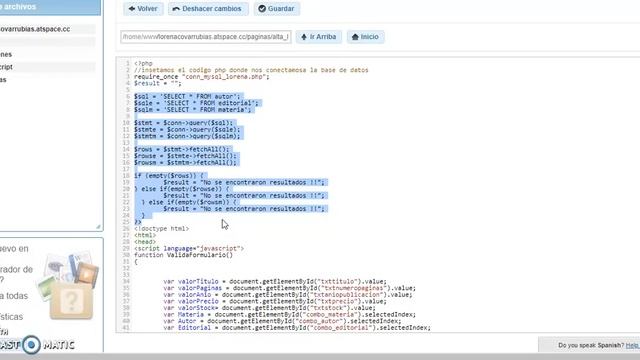Click the sidebar resize grip corner
The height and width of the screenshot is (360, 640).
[98, 227]
